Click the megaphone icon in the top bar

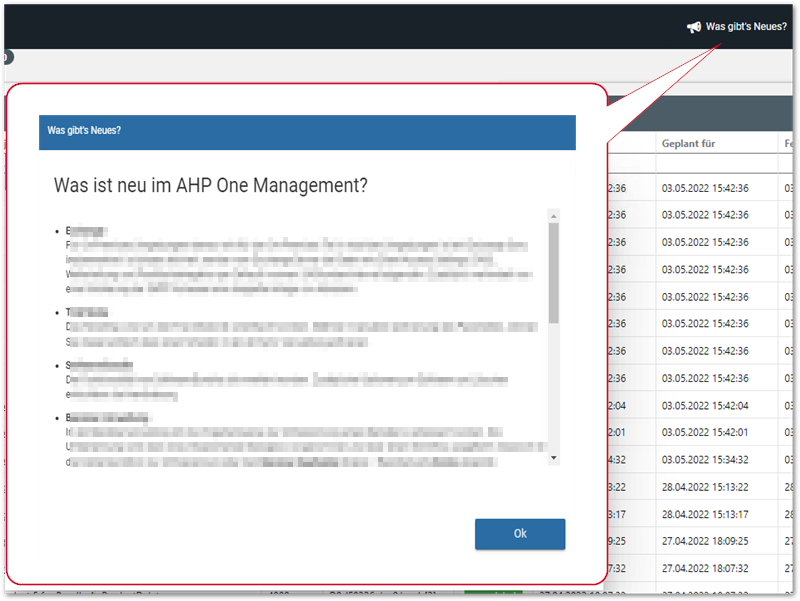pyautogui.click(x=694, y=27)
